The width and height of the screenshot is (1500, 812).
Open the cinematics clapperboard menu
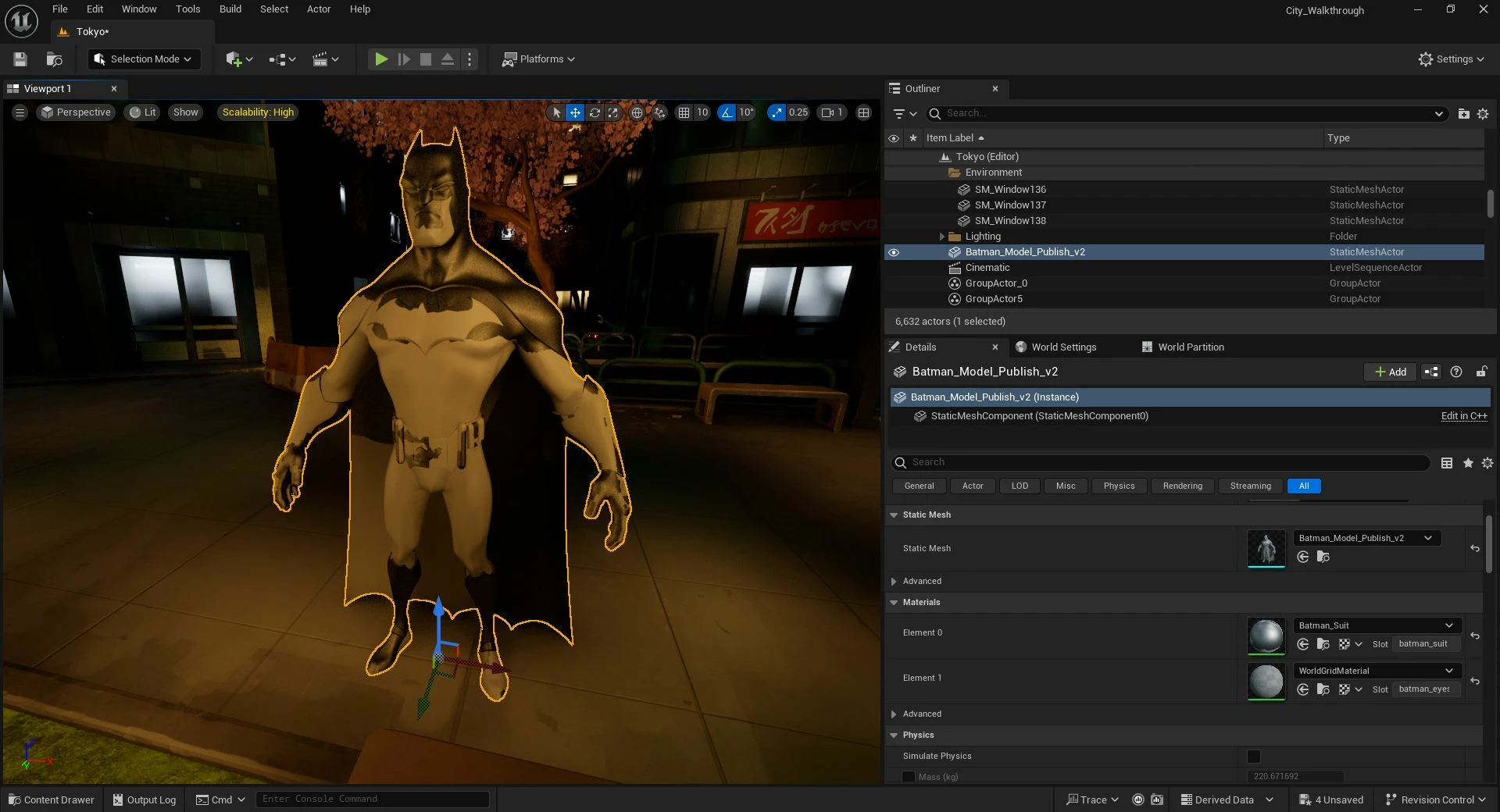tap(325, 59)
